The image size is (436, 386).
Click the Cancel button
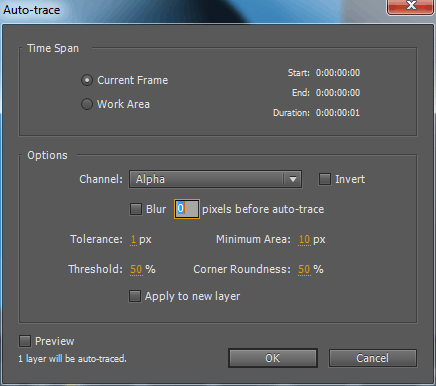pos(373,358)
